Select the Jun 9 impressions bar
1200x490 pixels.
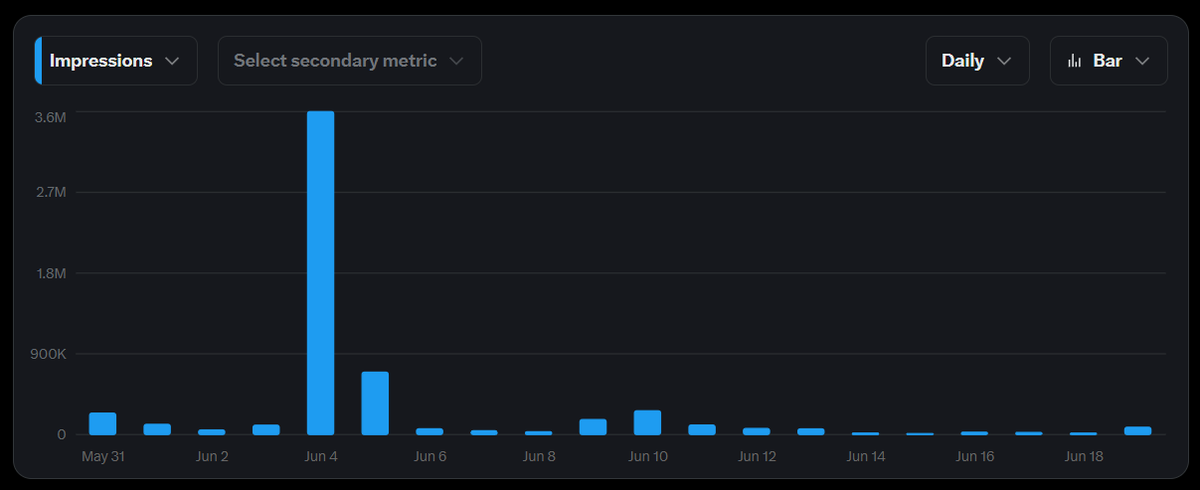(593, 427)
